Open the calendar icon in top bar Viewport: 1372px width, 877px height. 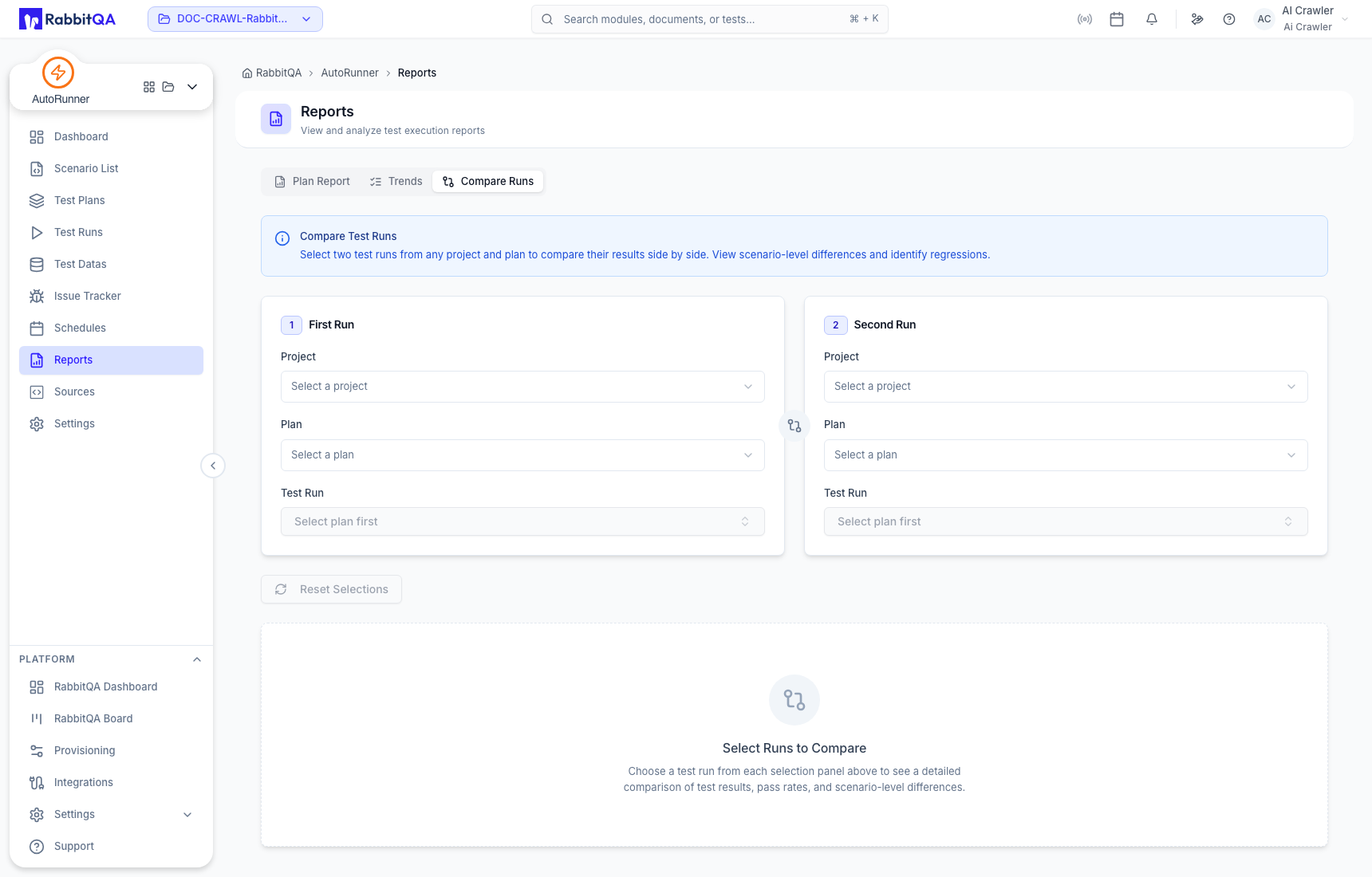[1117, 19]
